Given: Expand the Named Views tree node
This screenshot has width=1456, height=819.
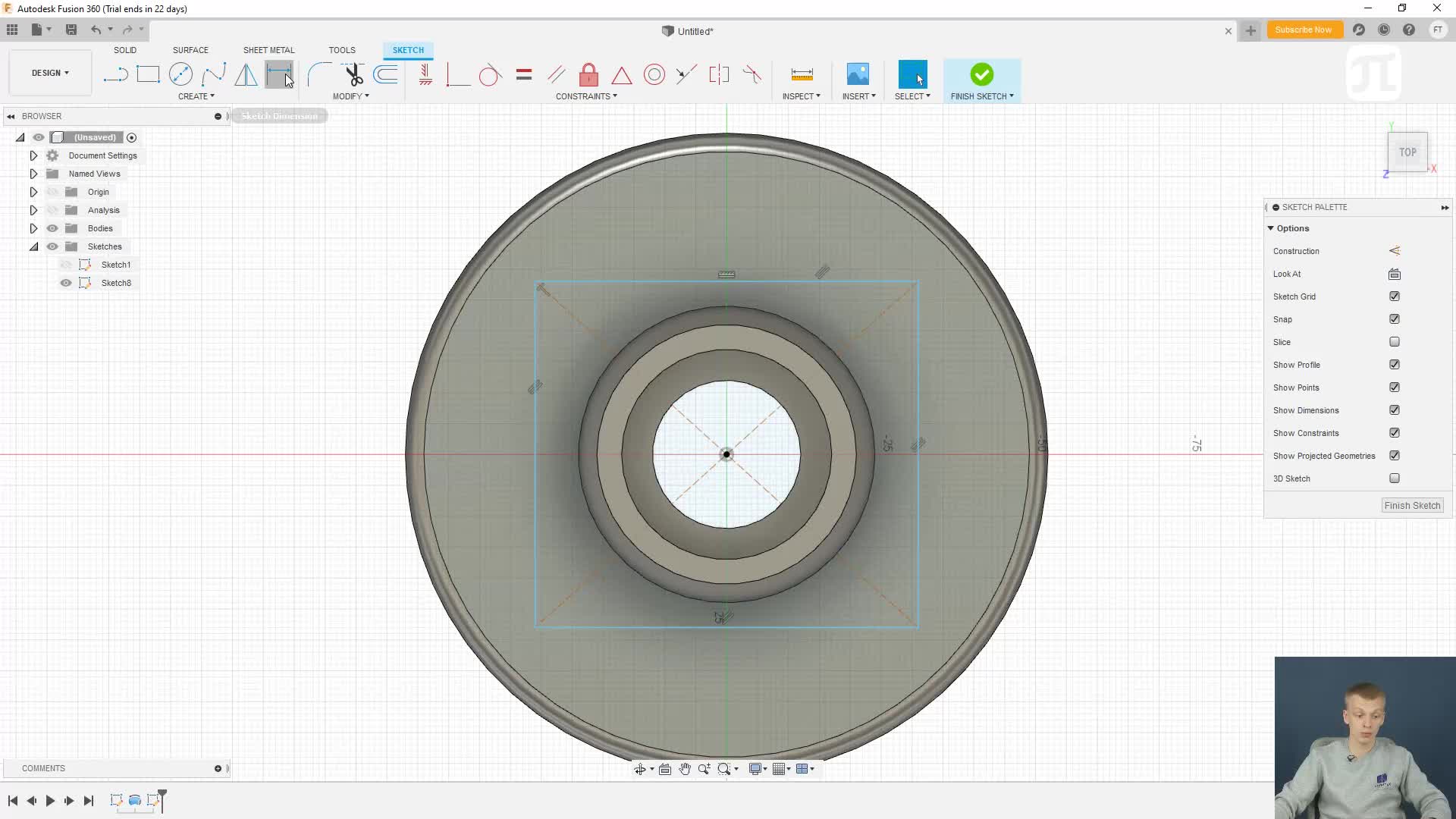Looking at the screenshot, I should [x=33, y=174].
